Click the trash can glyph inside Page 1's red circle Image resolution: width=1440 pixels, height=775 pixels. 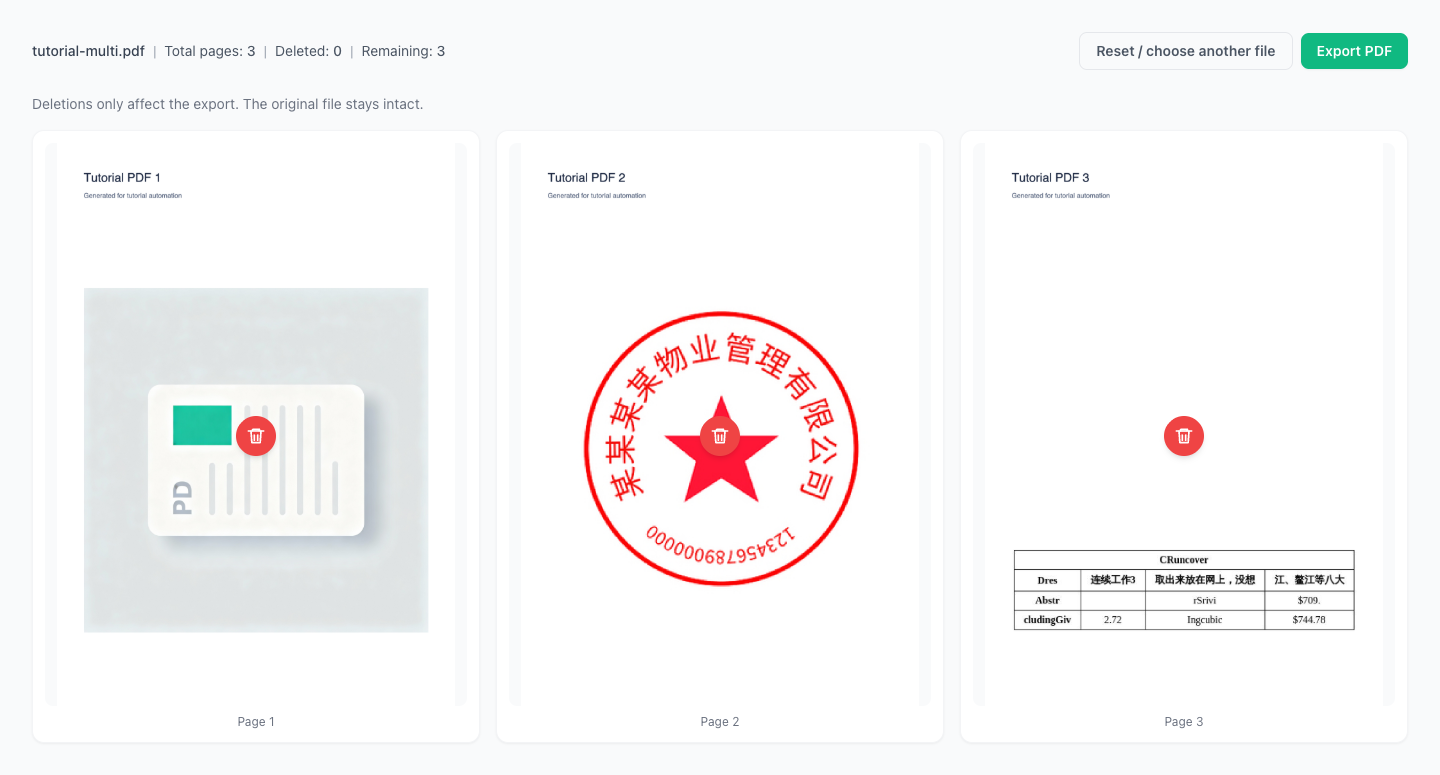coord(255,435)
